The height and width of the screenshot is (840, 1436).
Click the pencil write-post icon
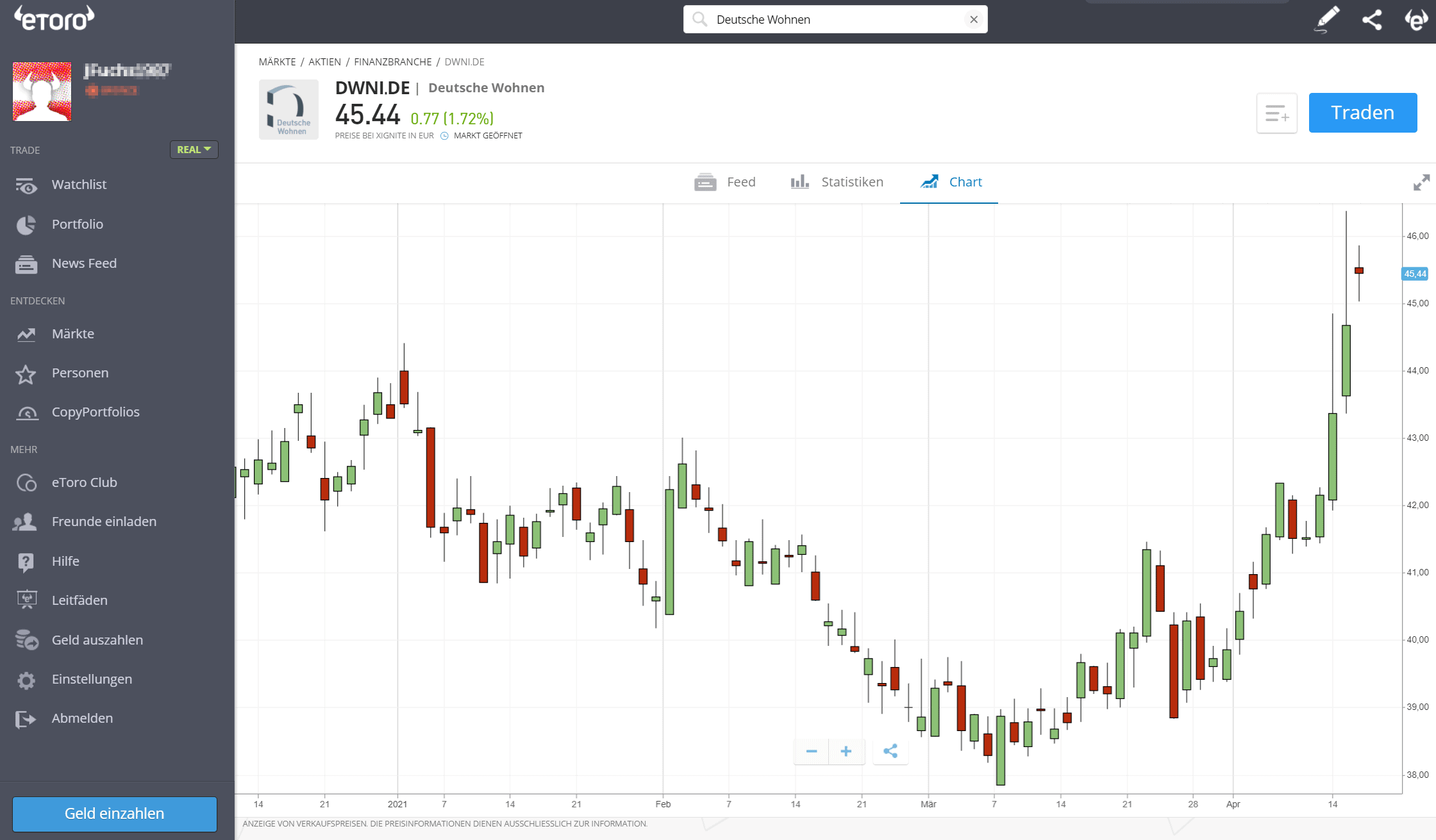pos(1326,19)
